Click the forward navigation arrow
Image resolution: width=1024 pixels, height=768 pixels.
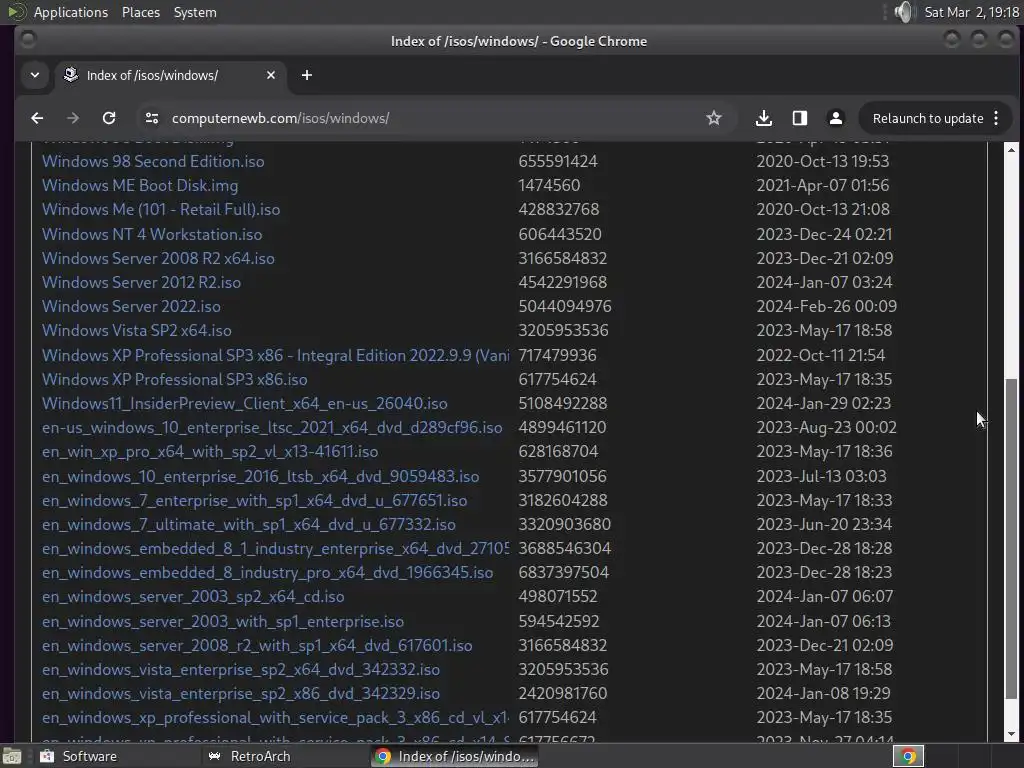coord(73,118)
